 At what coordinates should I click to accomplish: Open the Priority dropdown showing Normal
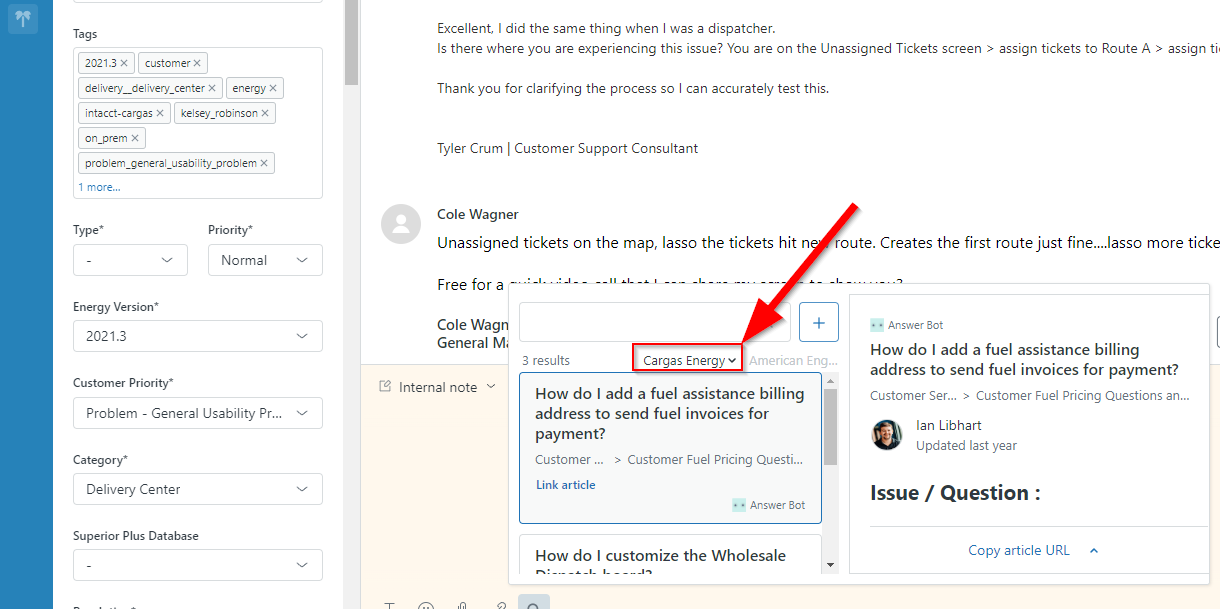(265, 260)
